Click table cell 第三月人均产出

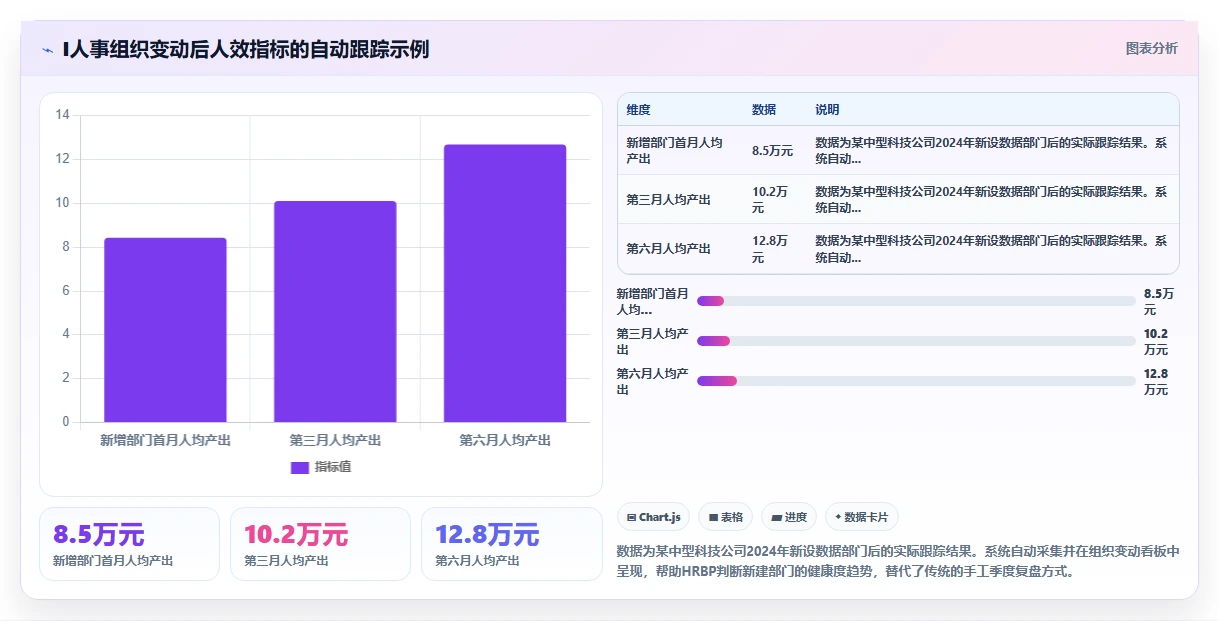(x=669, y=200)
